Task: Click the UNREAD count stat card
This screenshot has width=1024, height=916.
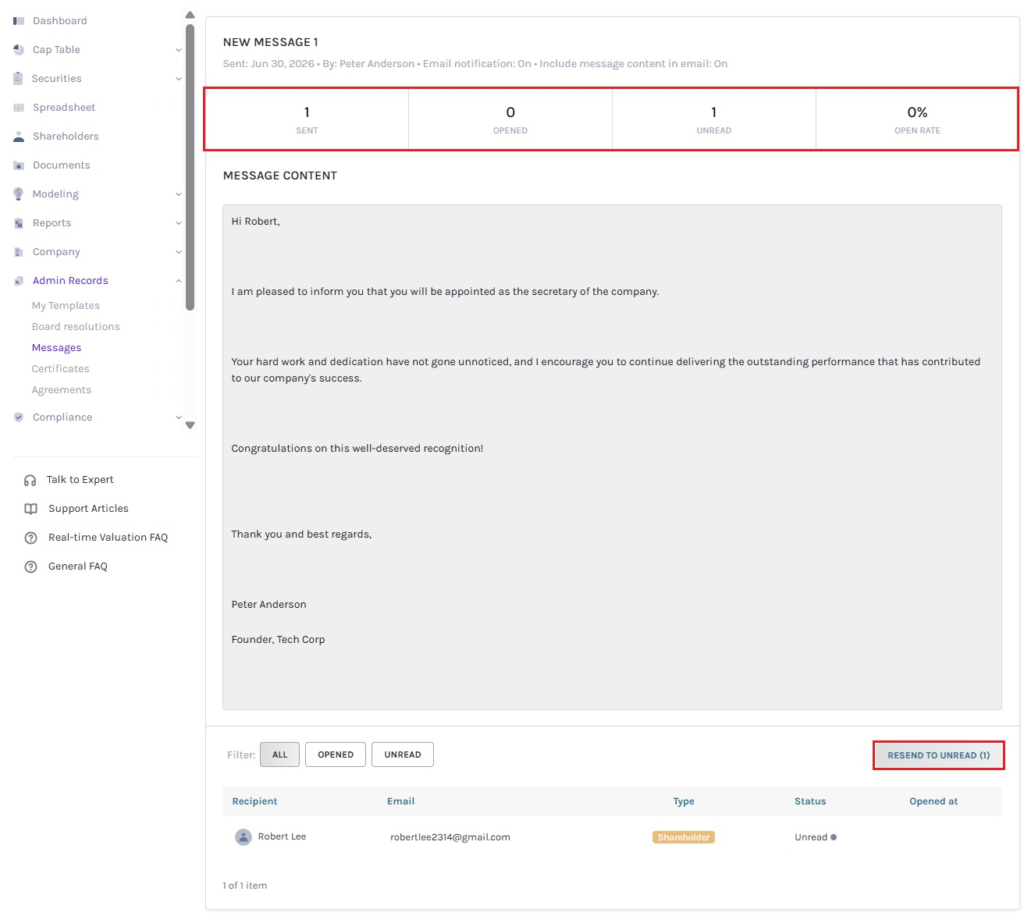Action: [x=714, y=119]
